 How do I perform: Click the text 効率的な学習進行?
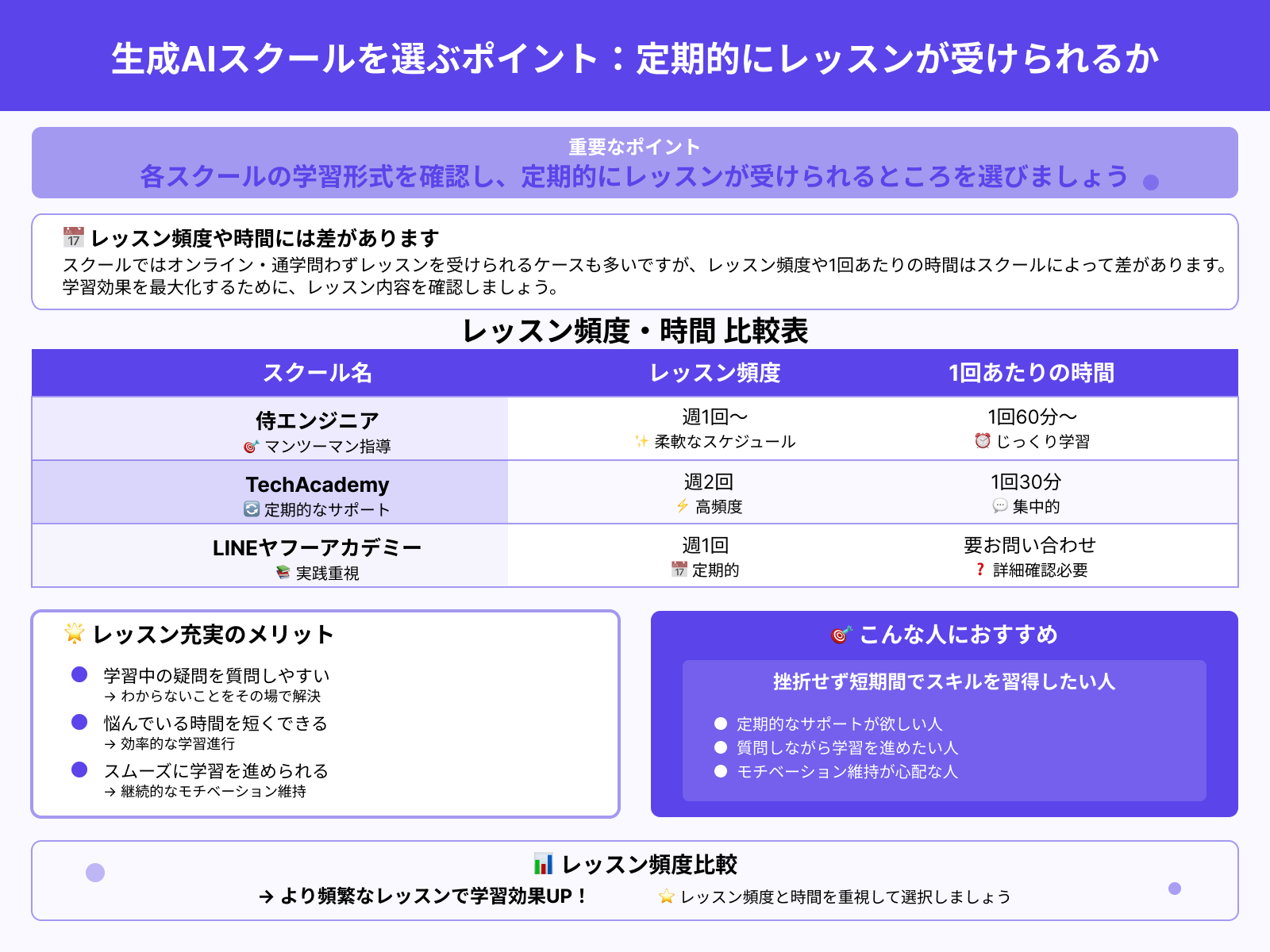pos(178,743)
